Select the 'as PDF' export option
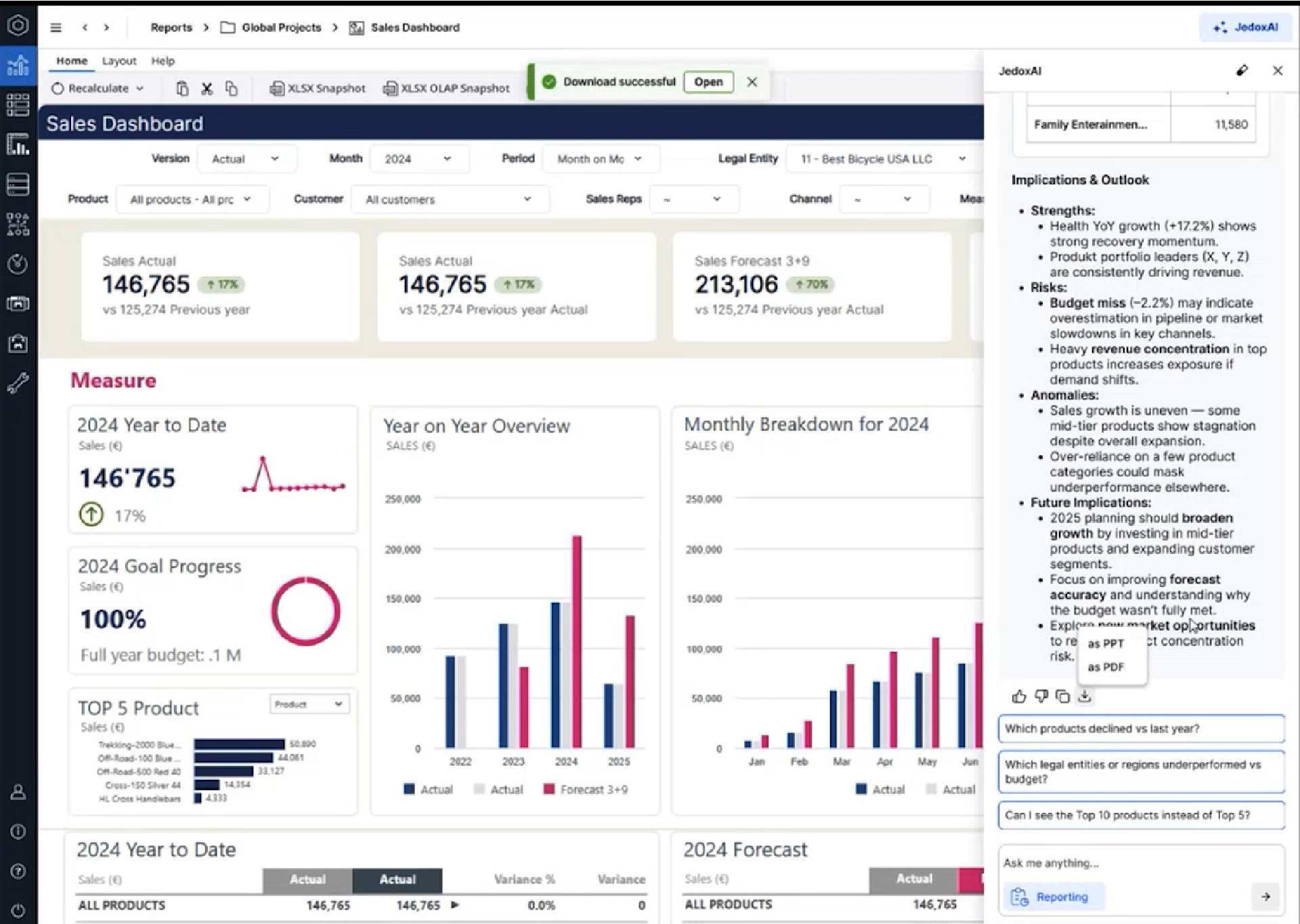Viewport: 1300px width, 924px height. 1108,667
